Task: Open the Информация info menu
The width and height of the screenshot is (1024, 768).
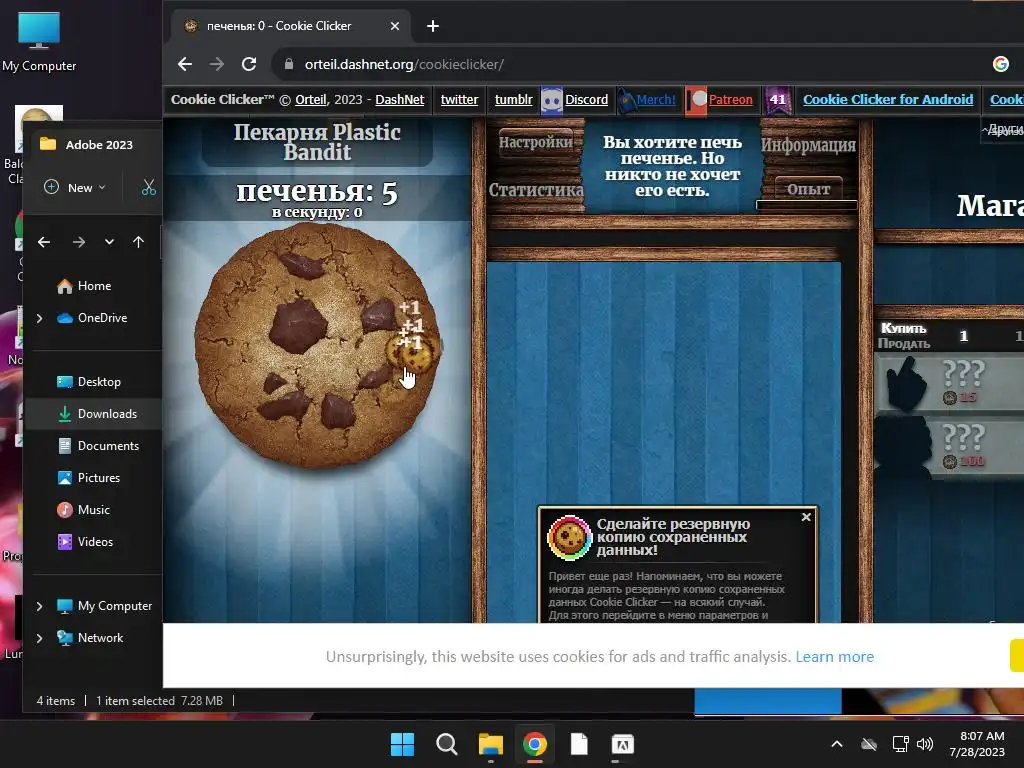Action: point(808,145)
